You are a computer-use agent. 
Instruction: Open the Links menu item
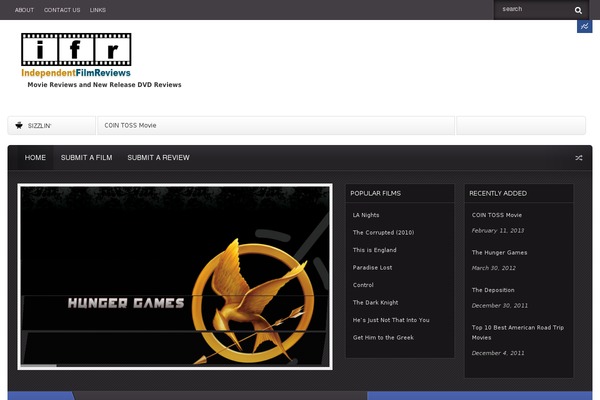coord(98,10)
